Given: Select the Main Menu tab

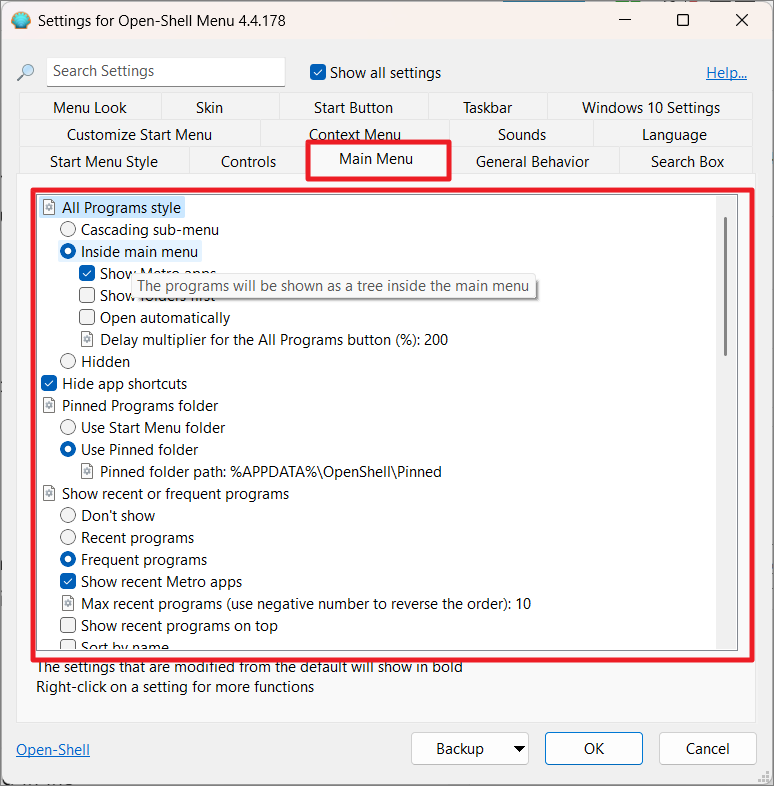Looking at the screenshot, I should tap(376, 159).
